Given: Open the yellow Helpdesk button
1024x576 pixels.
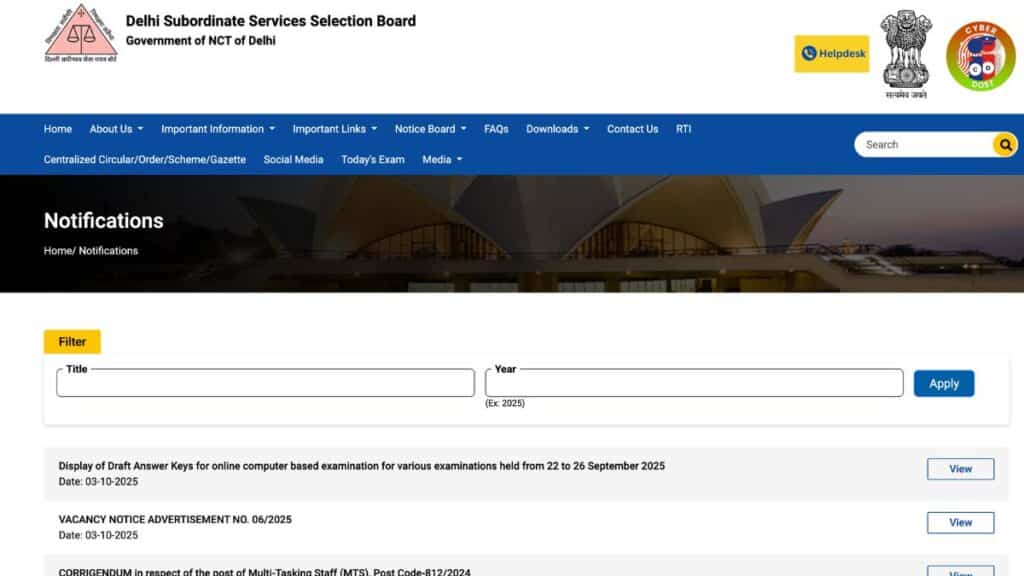Looking at the screenshot, I should pos(831,54).
